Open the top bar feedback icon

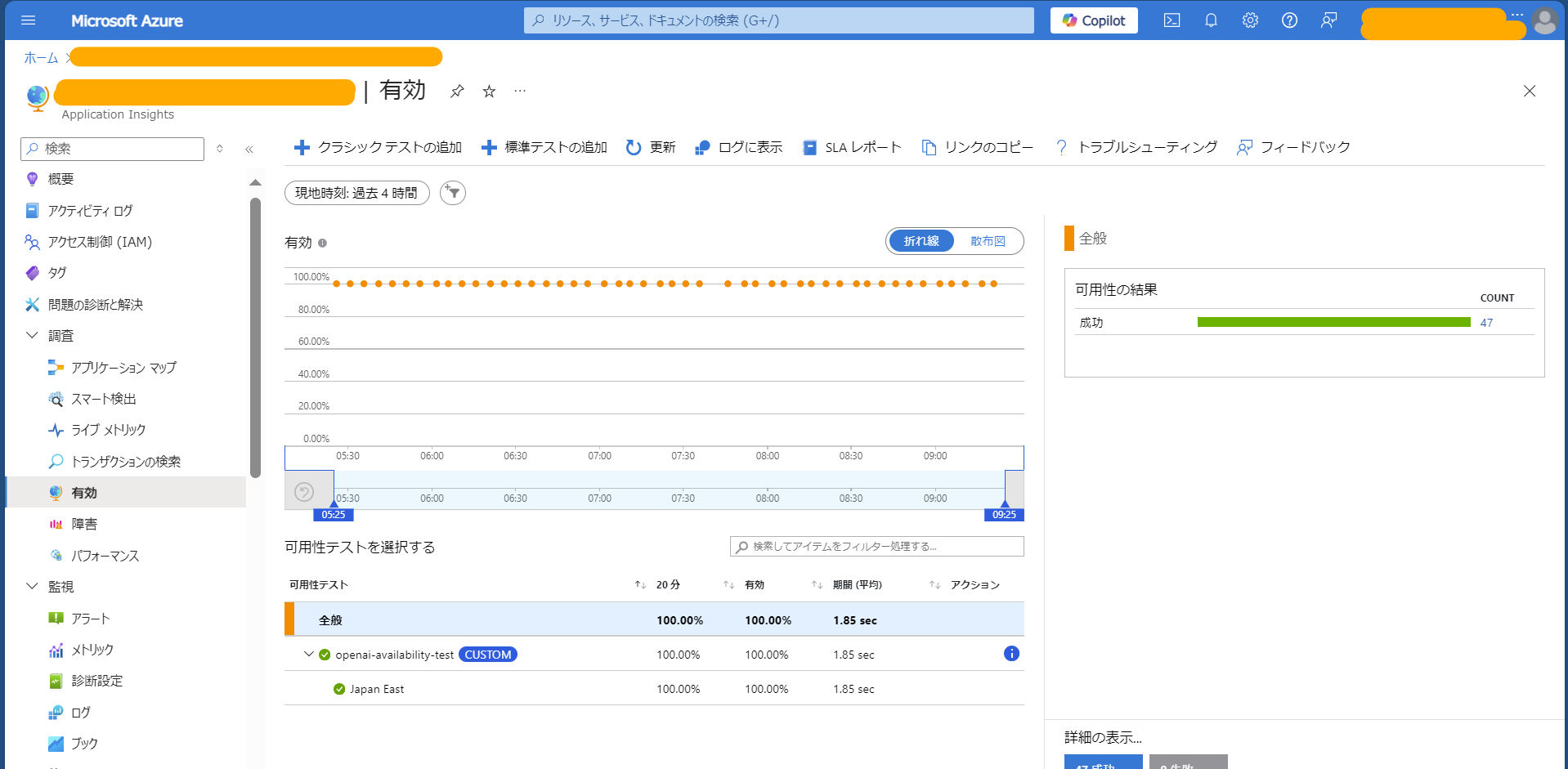[1328, 20]
